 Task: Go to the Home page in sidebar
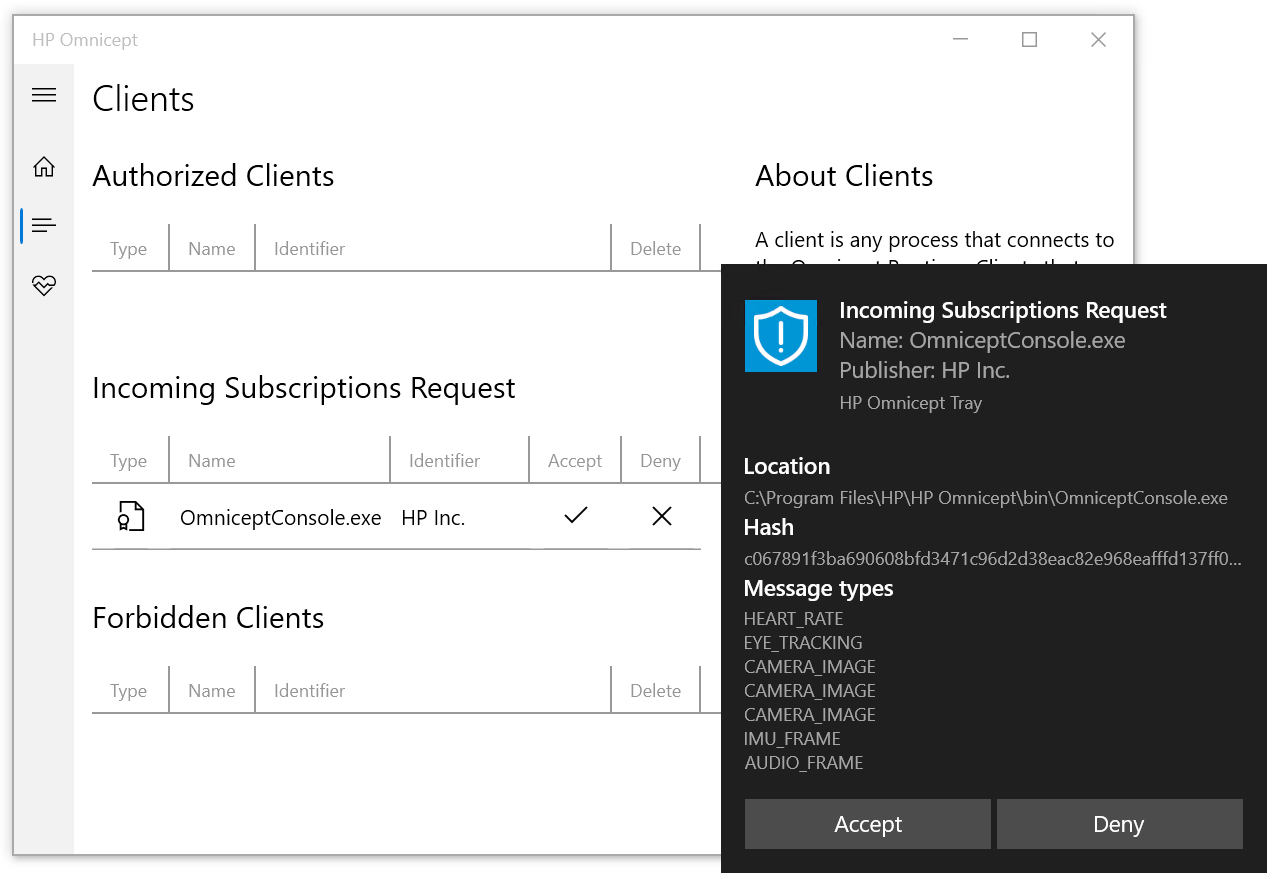click(x=44, y=167)
